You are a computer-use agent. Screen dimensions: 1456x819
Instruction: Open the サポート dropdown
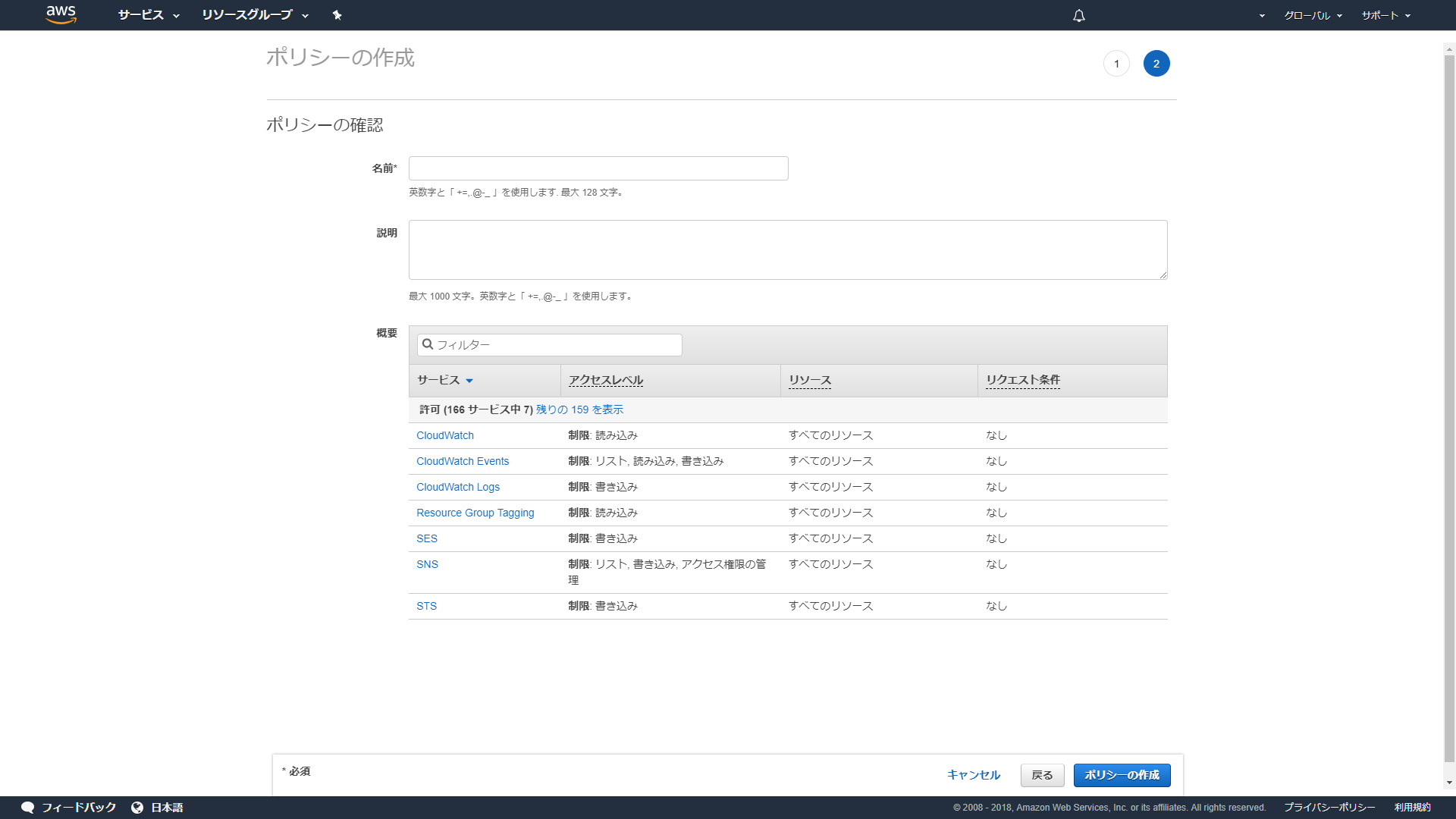pyautogui.click(x=1385, y=15)
